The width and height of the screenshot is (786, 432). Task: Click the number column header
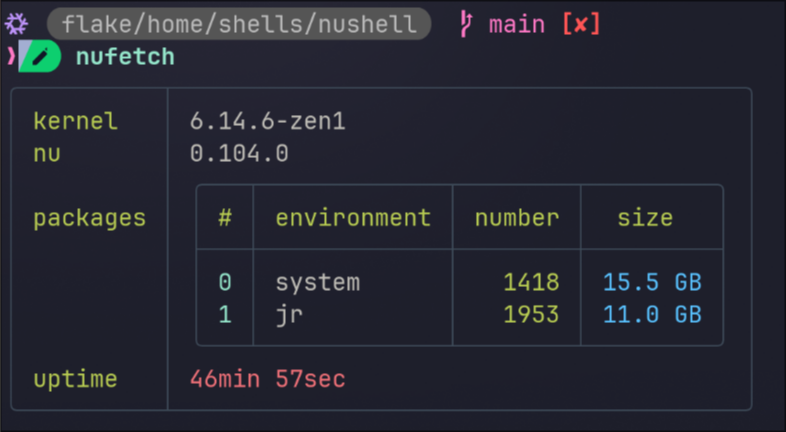click(517, 218)
